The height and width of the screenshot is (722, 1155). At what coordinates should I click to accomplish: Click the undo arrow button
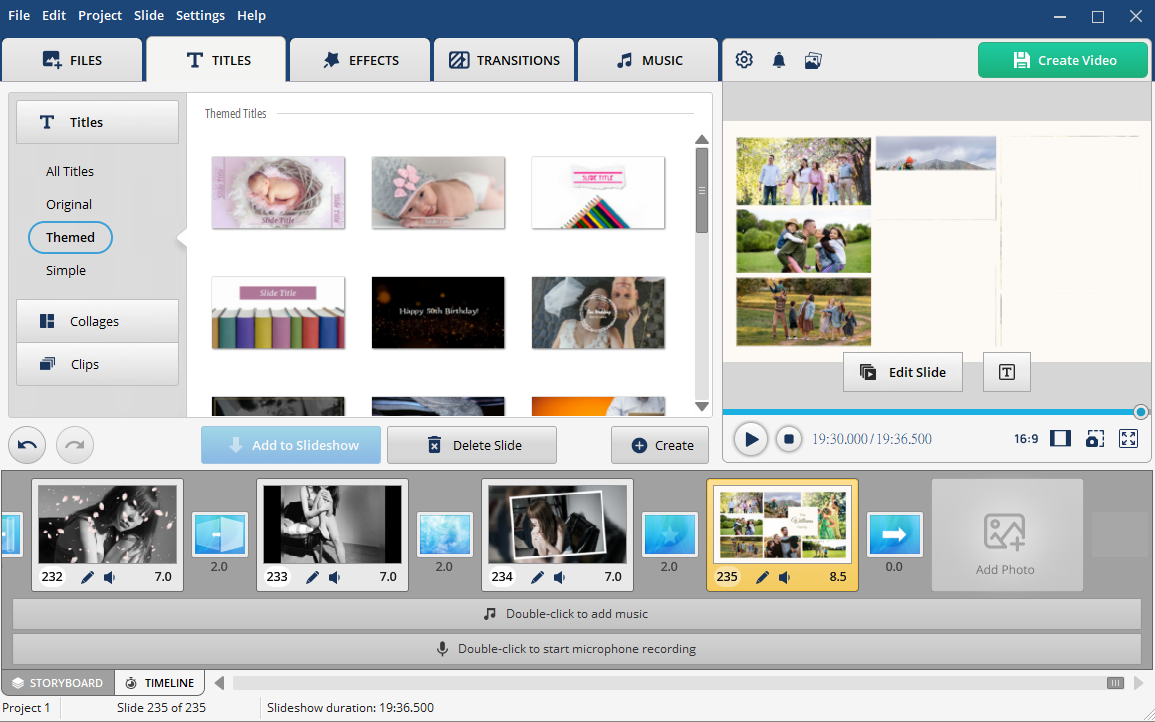coord(27,445)
